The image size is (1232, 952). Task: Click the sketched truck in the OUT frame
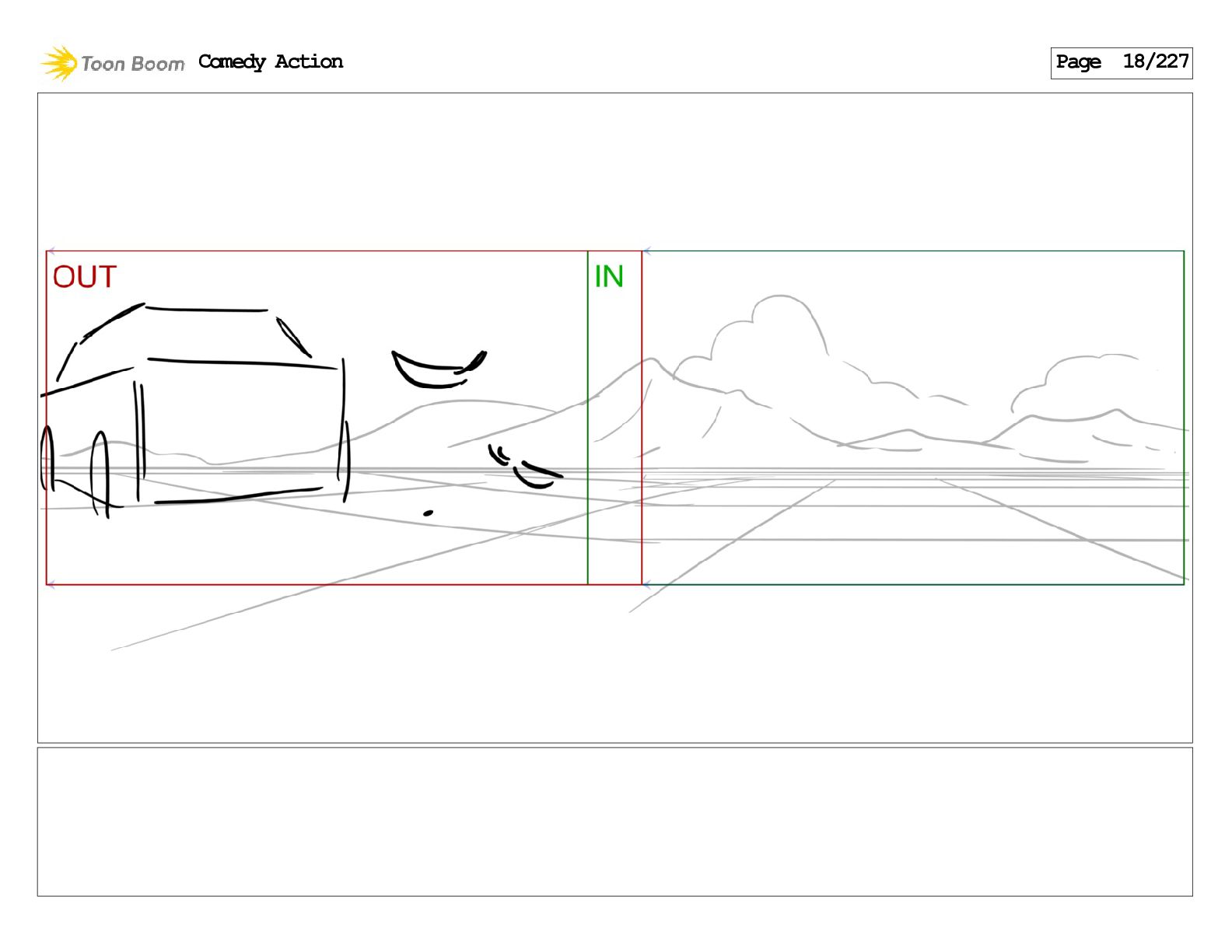[194, 410]
